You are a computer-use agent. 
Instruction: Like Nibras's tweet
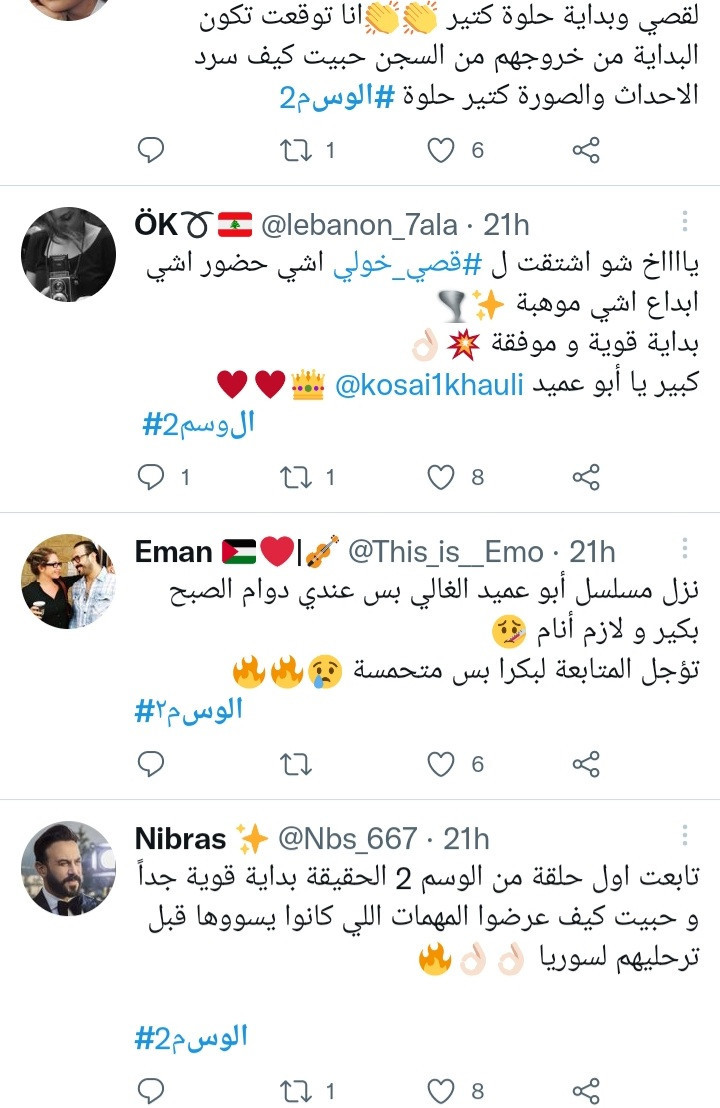pos(441,1091)
